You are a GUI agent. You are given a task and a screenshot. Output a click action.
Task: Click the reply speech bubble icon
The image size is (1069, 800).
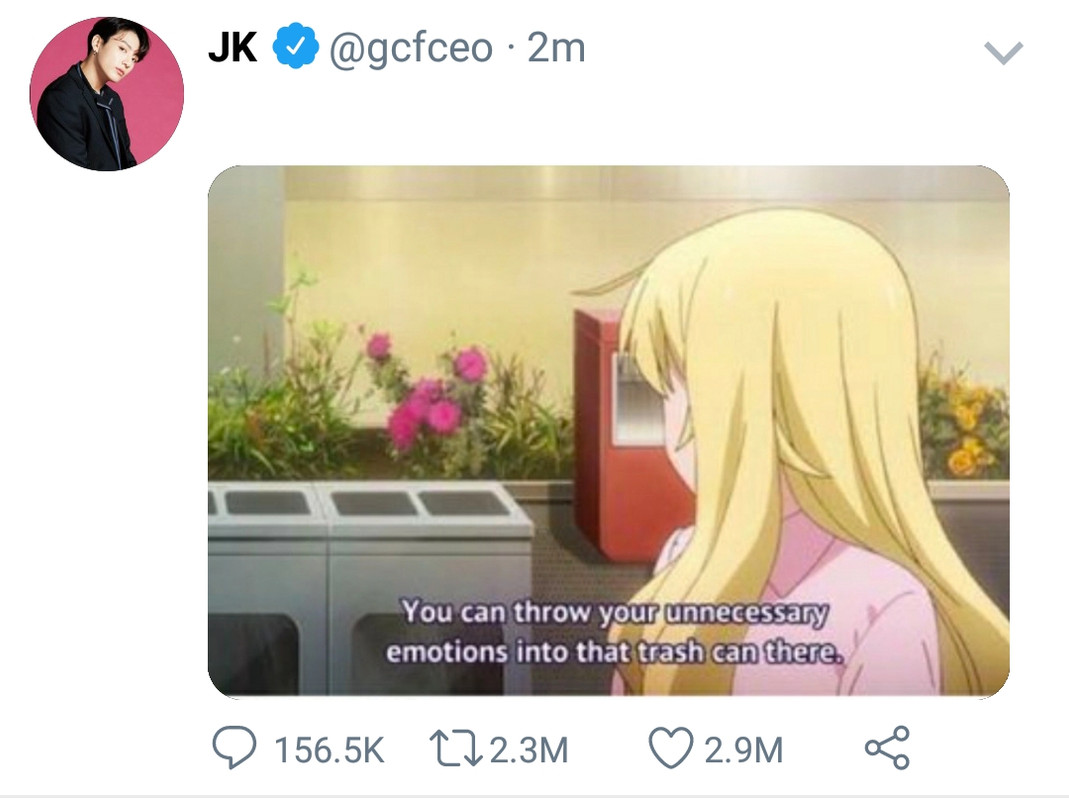click(234, 747)
